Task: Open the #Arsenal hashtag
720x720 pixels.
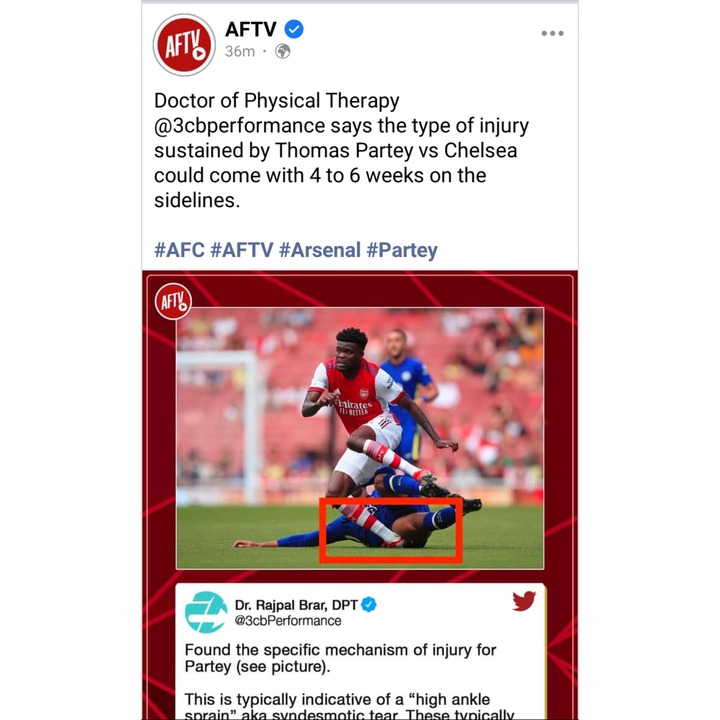Action: (320, 250)
